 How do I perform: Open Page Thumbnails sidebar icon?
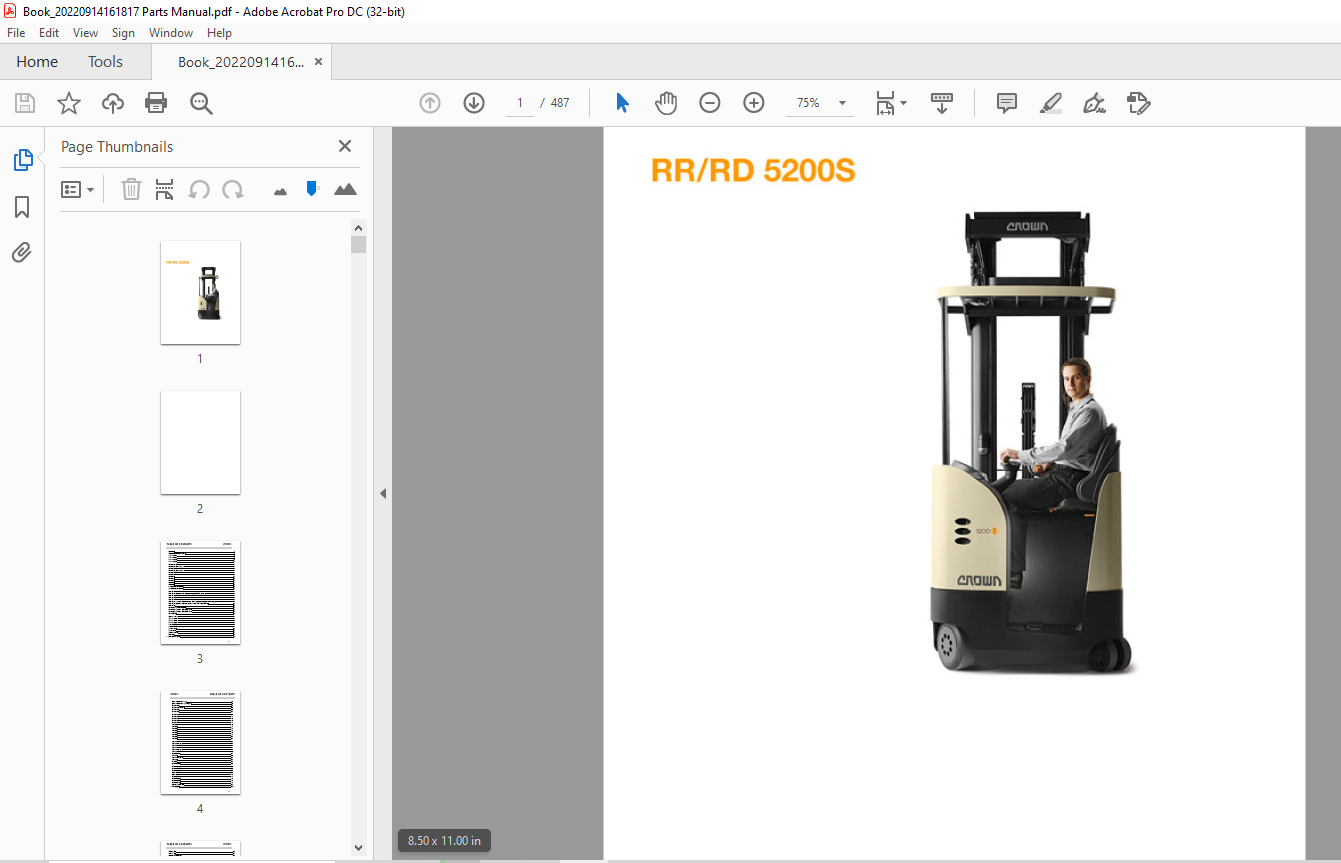22,160
